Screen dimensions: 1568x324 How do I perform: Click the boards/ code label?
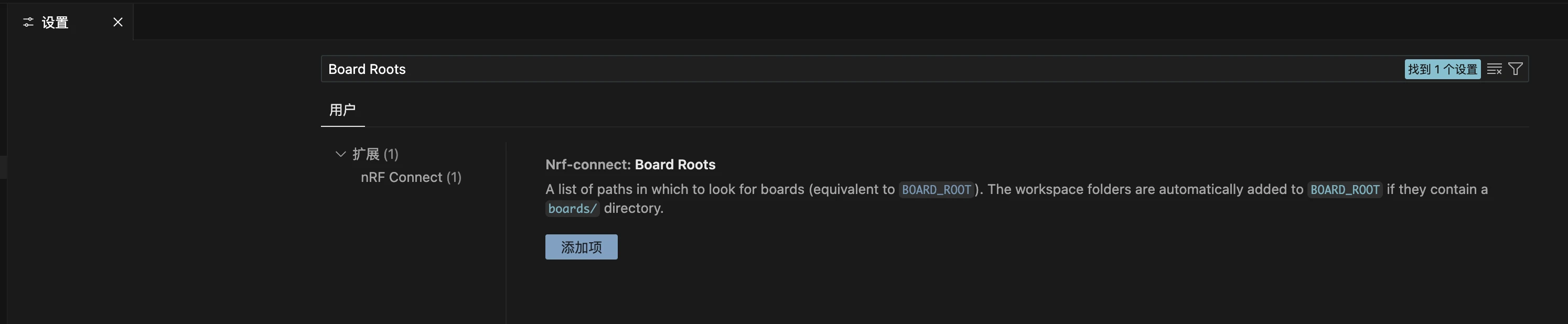click(572, 209)
